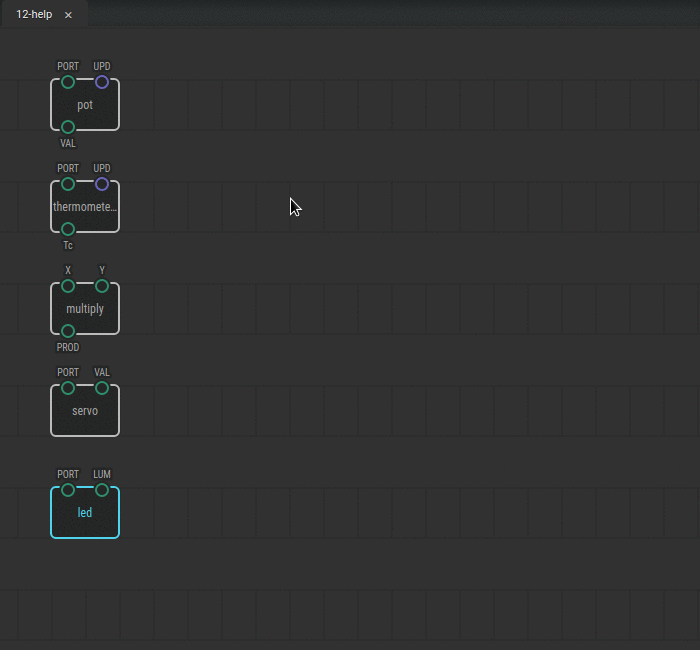Click the VAL input pin on servo
The height and width of the screenshot is (650, 700).
(x=102, y=388)
